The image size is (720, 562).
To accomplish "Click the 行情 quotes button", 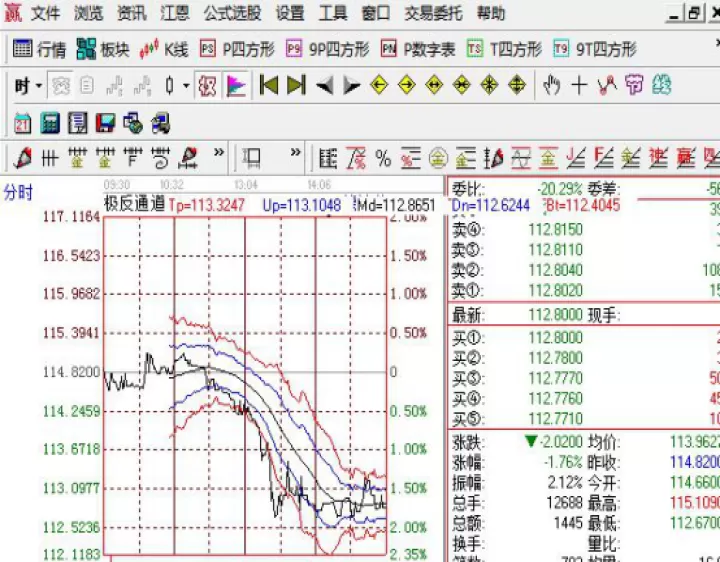I will (x=39, y=49).
